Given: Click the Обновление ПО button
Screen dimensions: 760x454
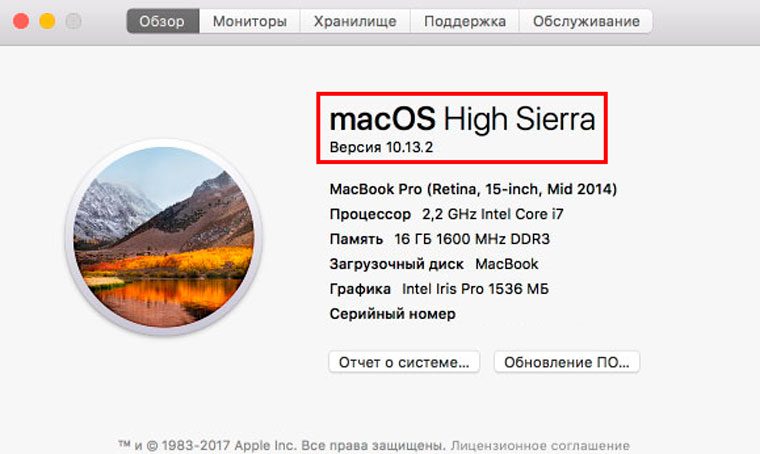Looking at the screenshot, I should pos(566,362).
